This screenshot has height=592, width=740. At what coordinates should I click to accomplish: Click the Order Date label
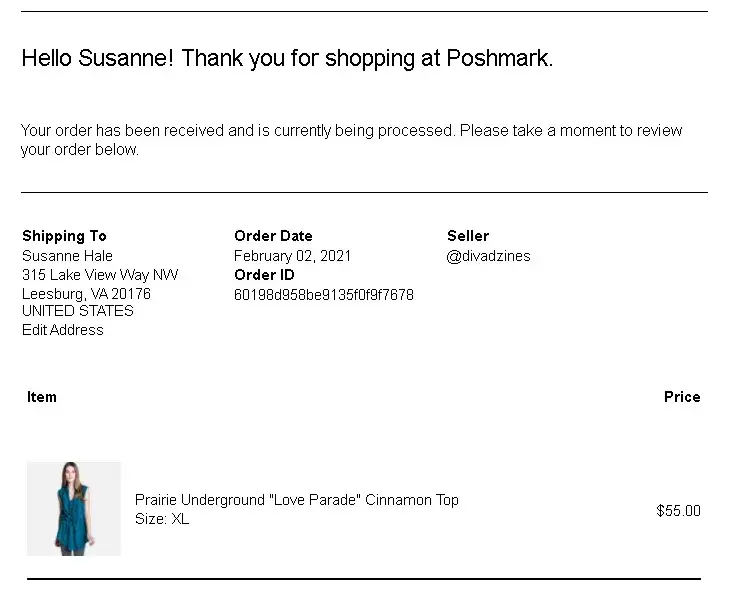(273, 236)
